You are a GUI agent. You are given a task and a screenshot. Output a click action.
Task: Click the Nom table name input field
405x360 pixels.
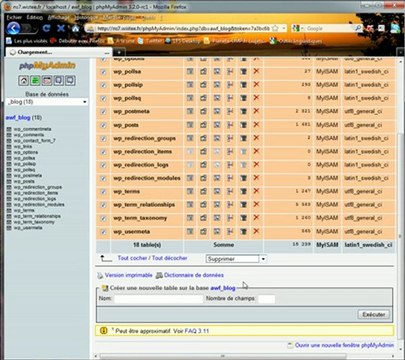click(x=158, y=299)
